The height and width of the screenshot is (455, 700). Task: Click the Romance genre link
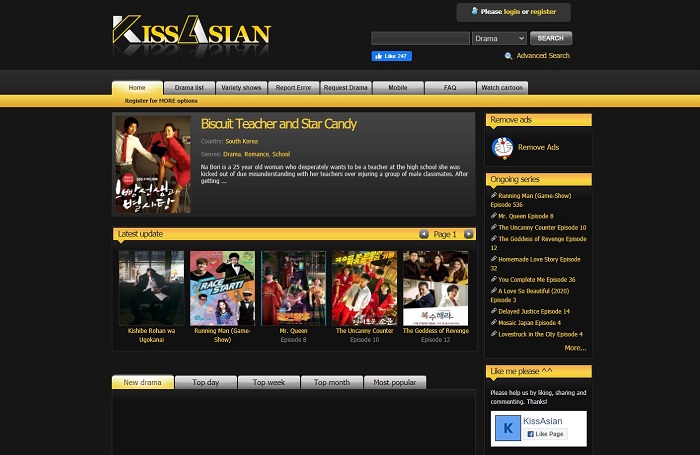click(x=257, y=154)
